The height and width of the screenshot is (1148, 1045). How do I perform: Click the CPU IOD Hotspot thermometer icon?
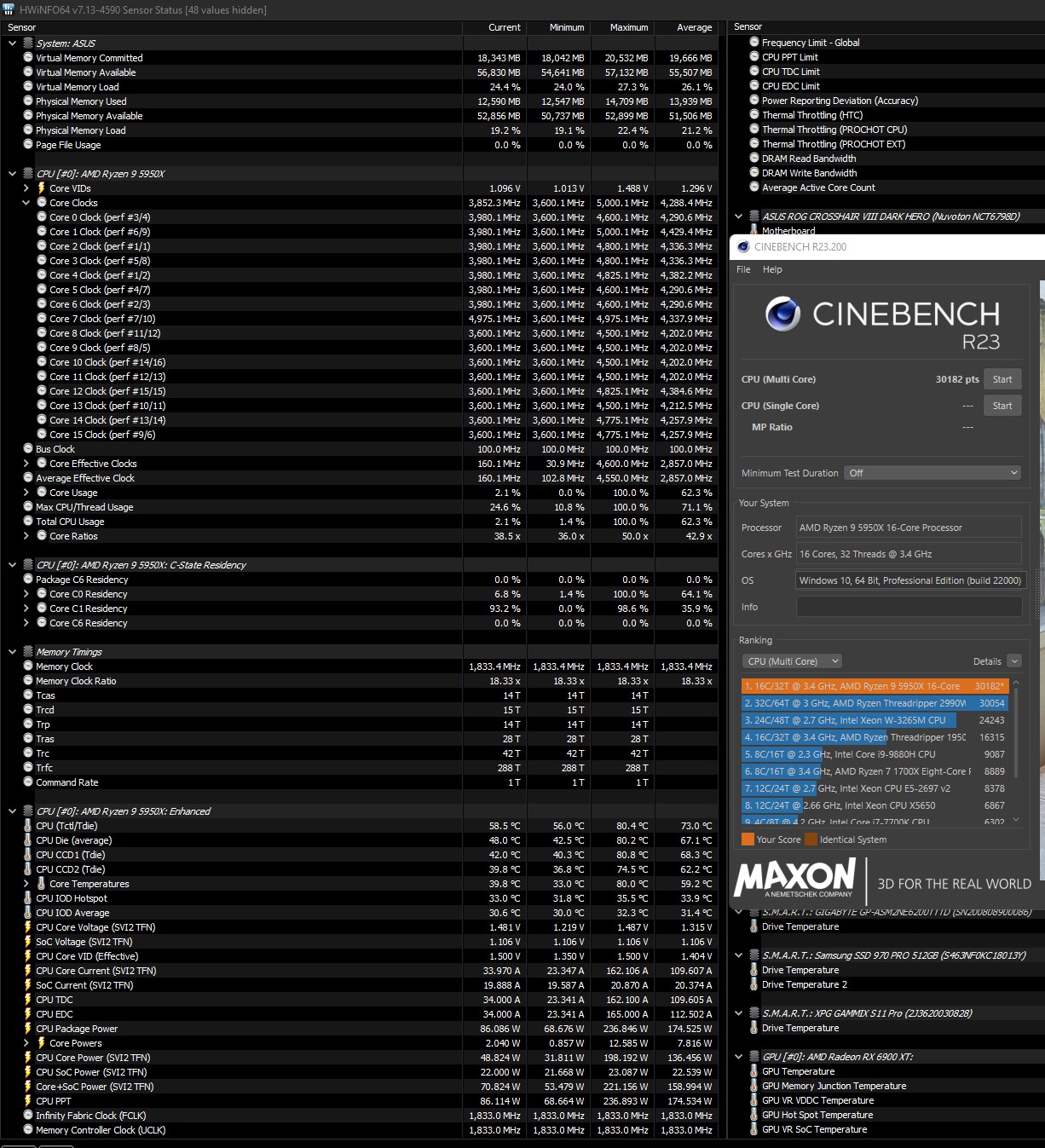click(x=28, y=898)
